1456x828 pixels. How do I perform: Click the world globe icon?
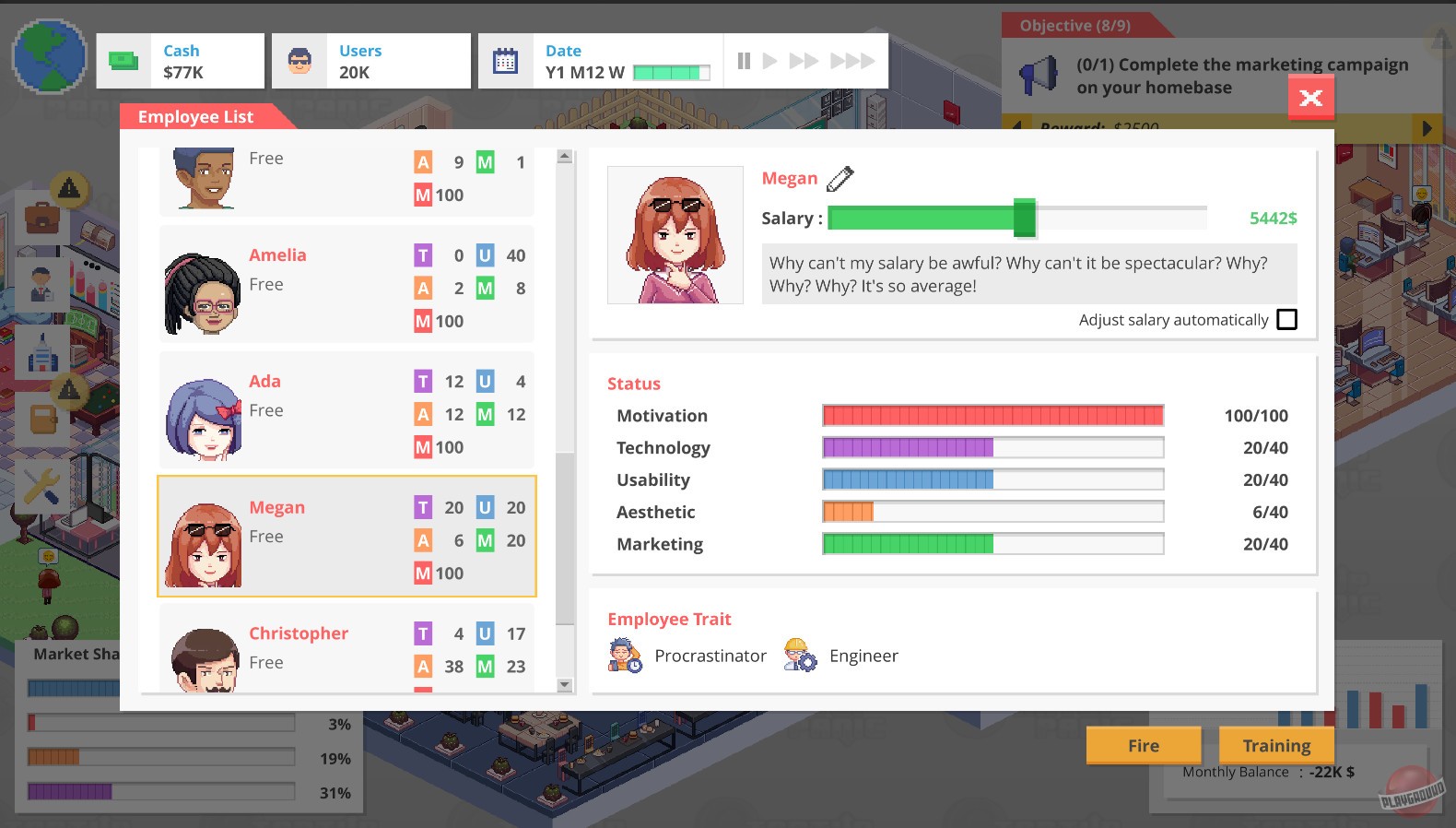click(49, 57)
